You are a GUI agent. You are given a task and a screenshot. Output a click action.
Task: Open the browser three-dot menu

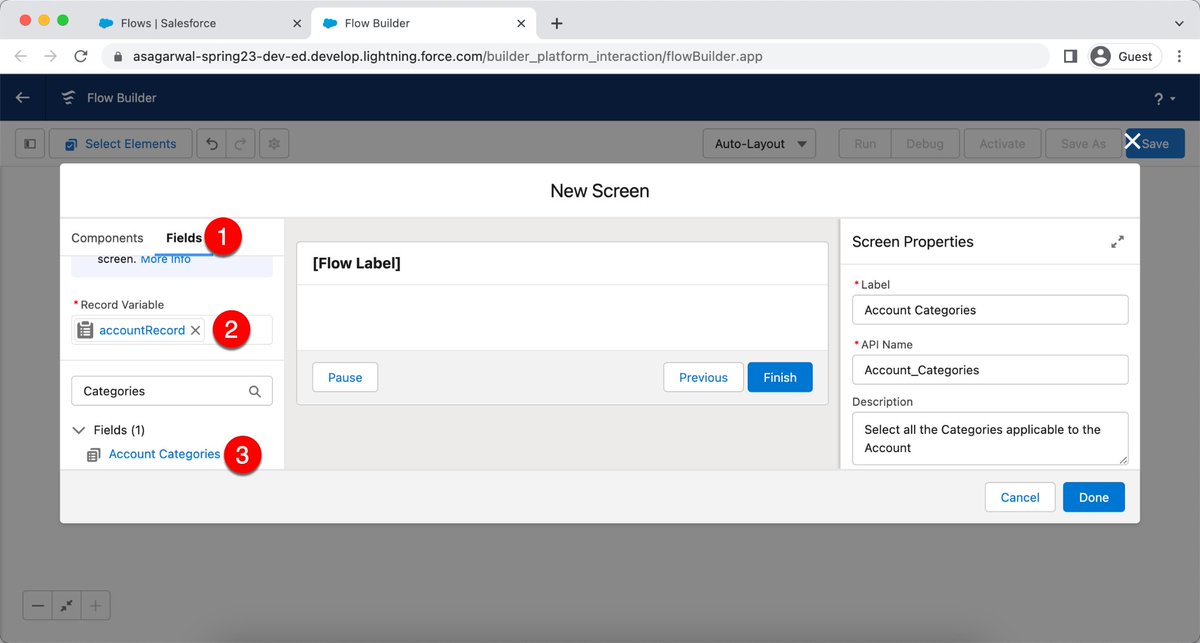(1179, 57)
